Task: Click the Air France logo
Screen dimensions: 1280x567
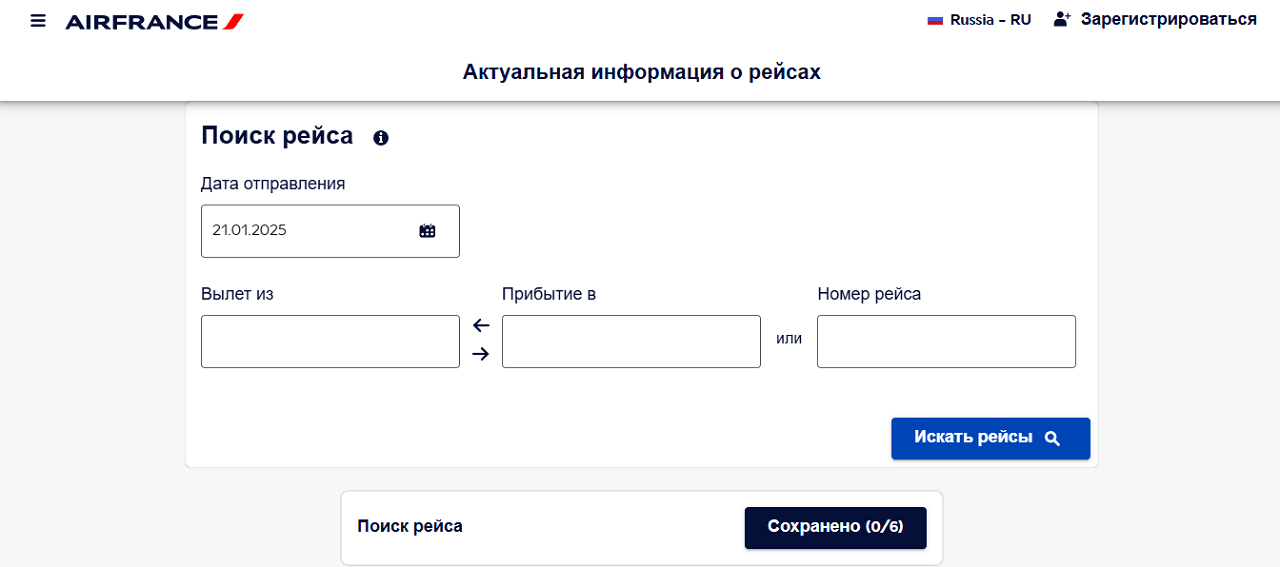Action: (154, 21)
